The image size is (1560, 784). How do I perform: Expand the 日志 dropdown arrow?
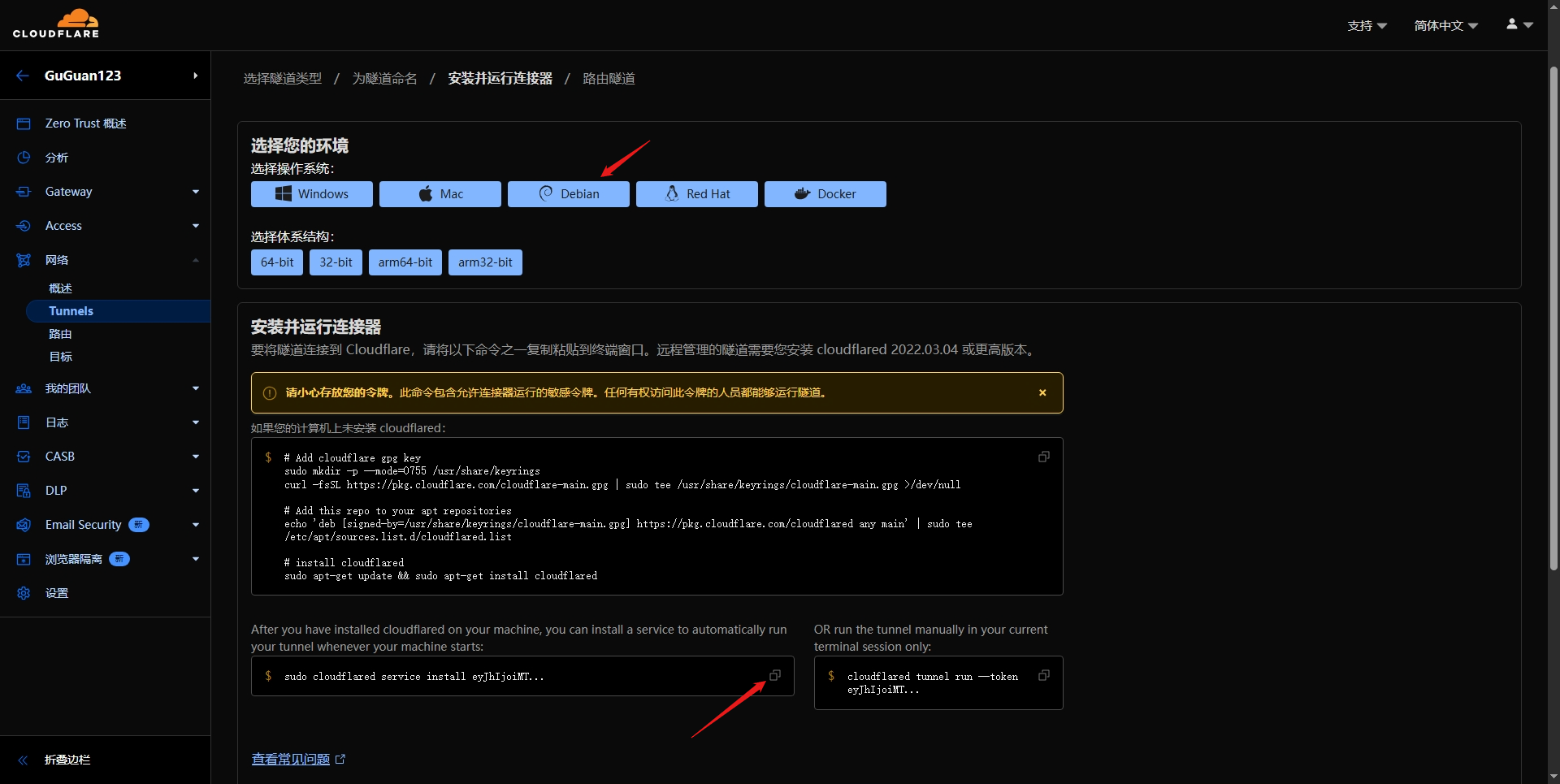[x=196, y=422]
